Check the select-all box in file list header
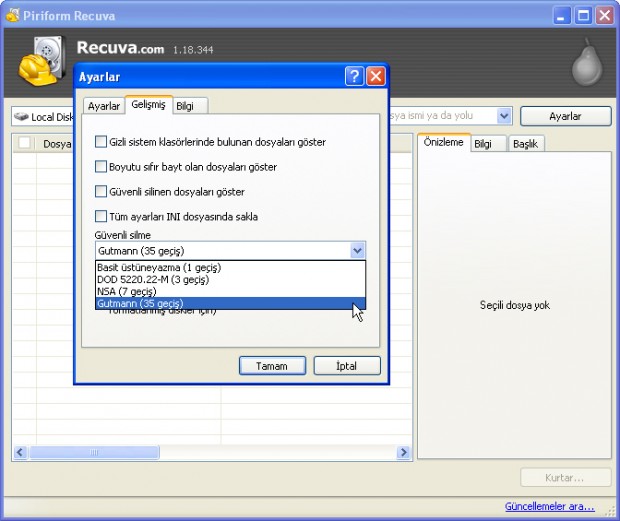This screenshot has height=521, width=620. (x=25, y=143)
